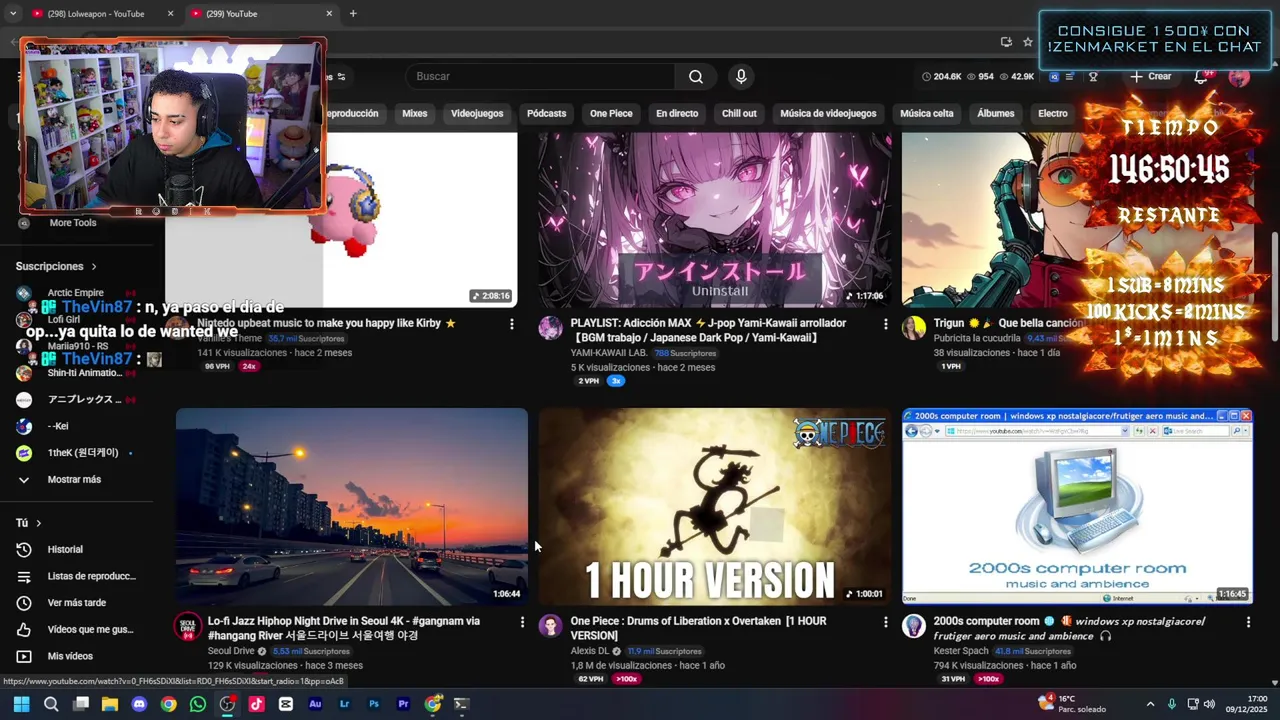Image resolution: width=1280 pixels, height=720 pixels.
Task: Open Premiere Pro from taskbar
Action: [x=403, y=704]
